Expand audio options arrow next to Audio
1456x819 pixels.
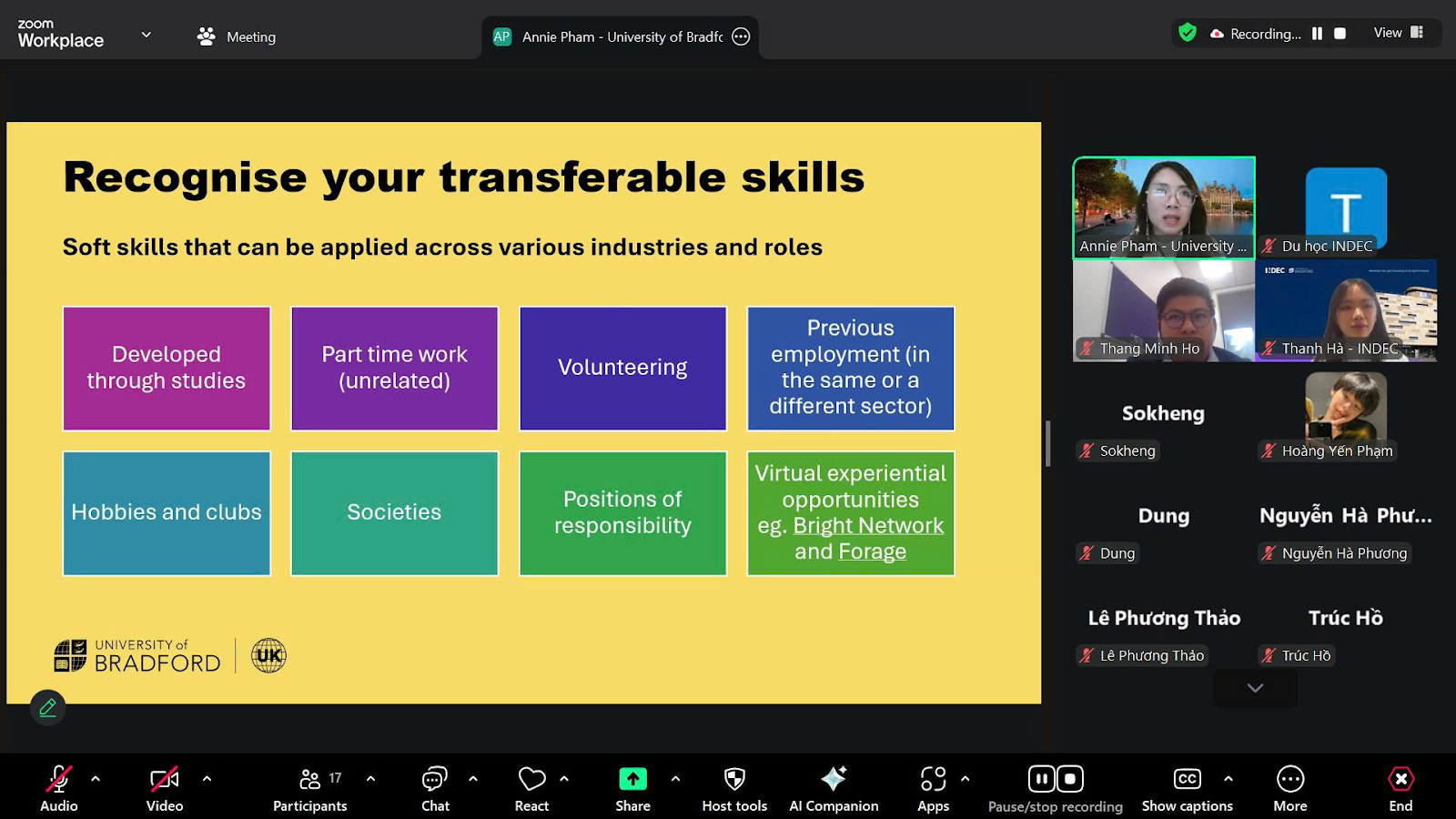(x=96, y=779)
